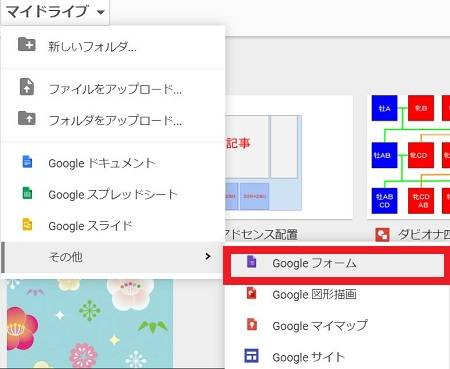The image size is (450, 369).
Task: Click the file upload icon
Action: tap(27, 87)
